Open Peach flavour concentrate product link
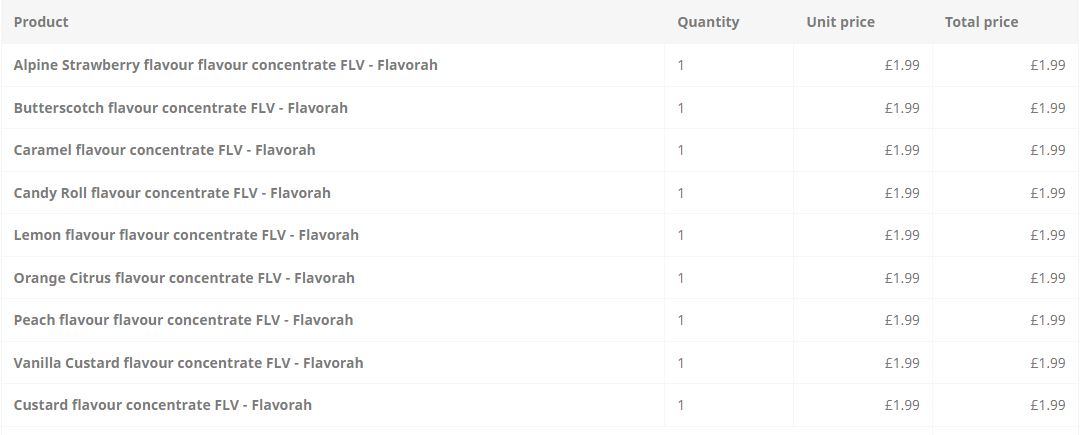This screenshot has width=1081, height=435. [x=183, y=320]
